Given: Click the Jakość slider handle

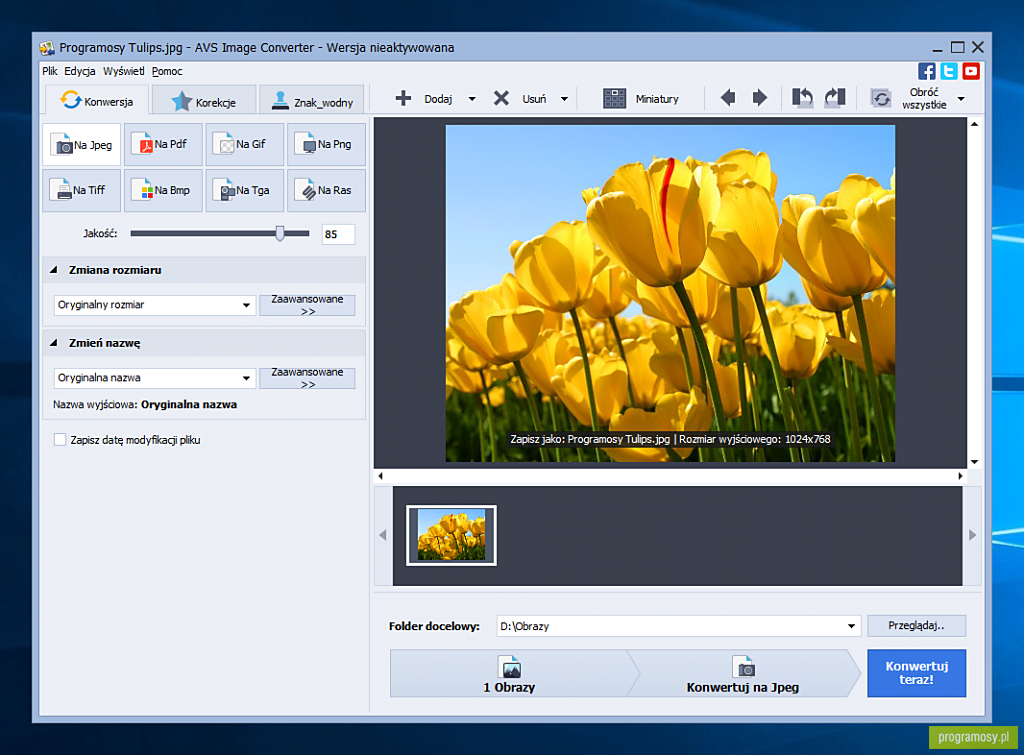Looking at the screenshot, I should (x=280, y=233).
